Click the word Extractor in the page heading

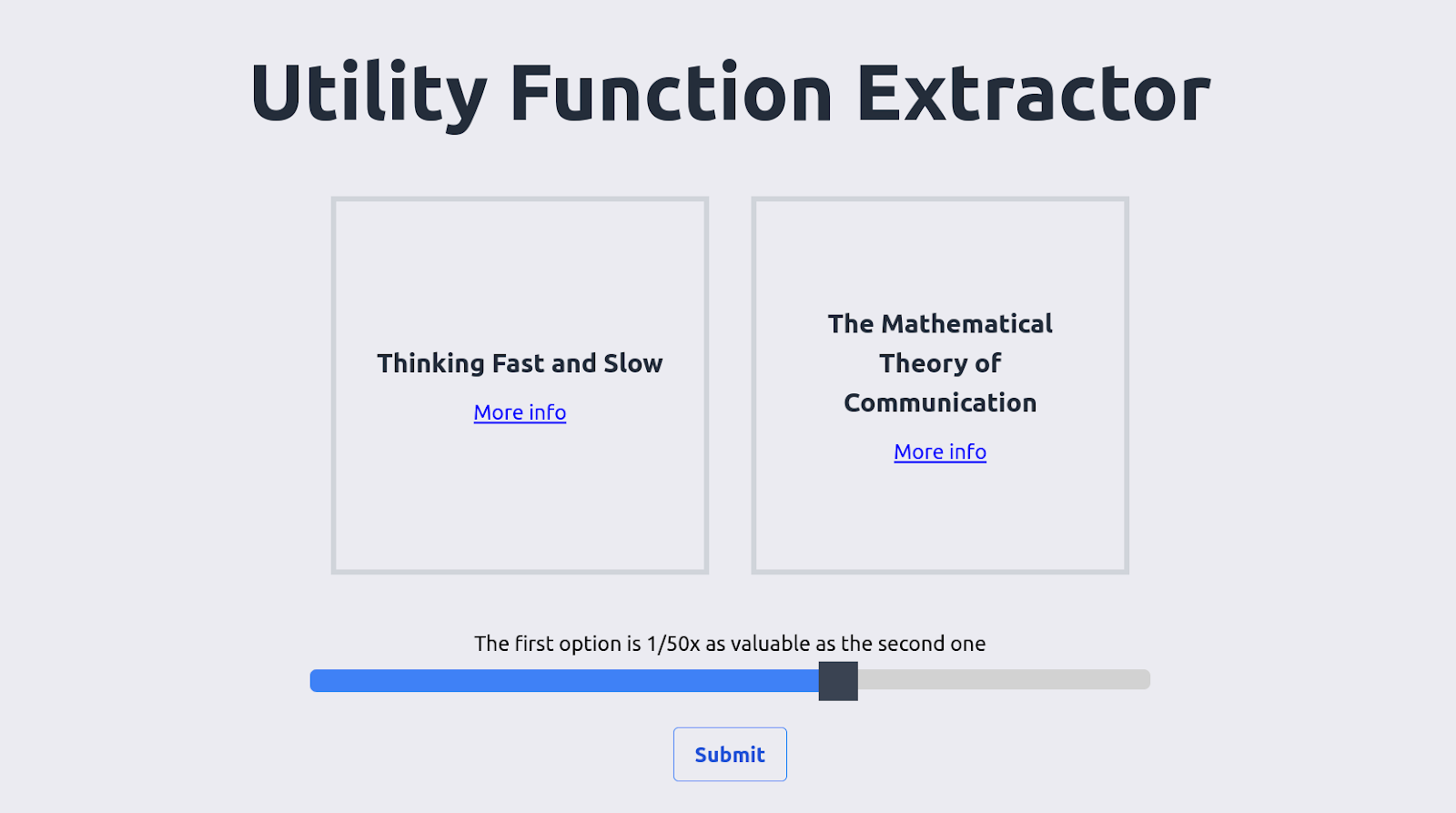pos(1034,93)
